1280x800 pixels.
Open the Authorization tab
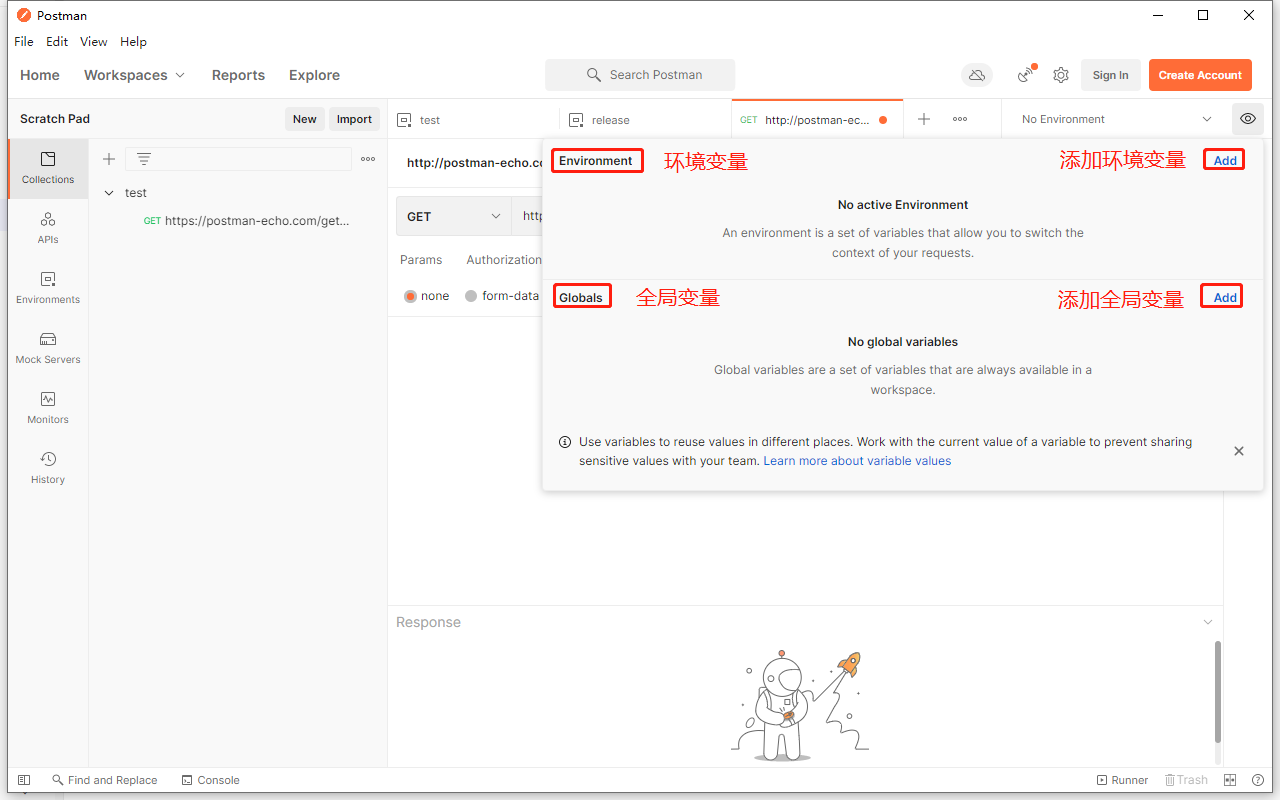pos(504,260)
